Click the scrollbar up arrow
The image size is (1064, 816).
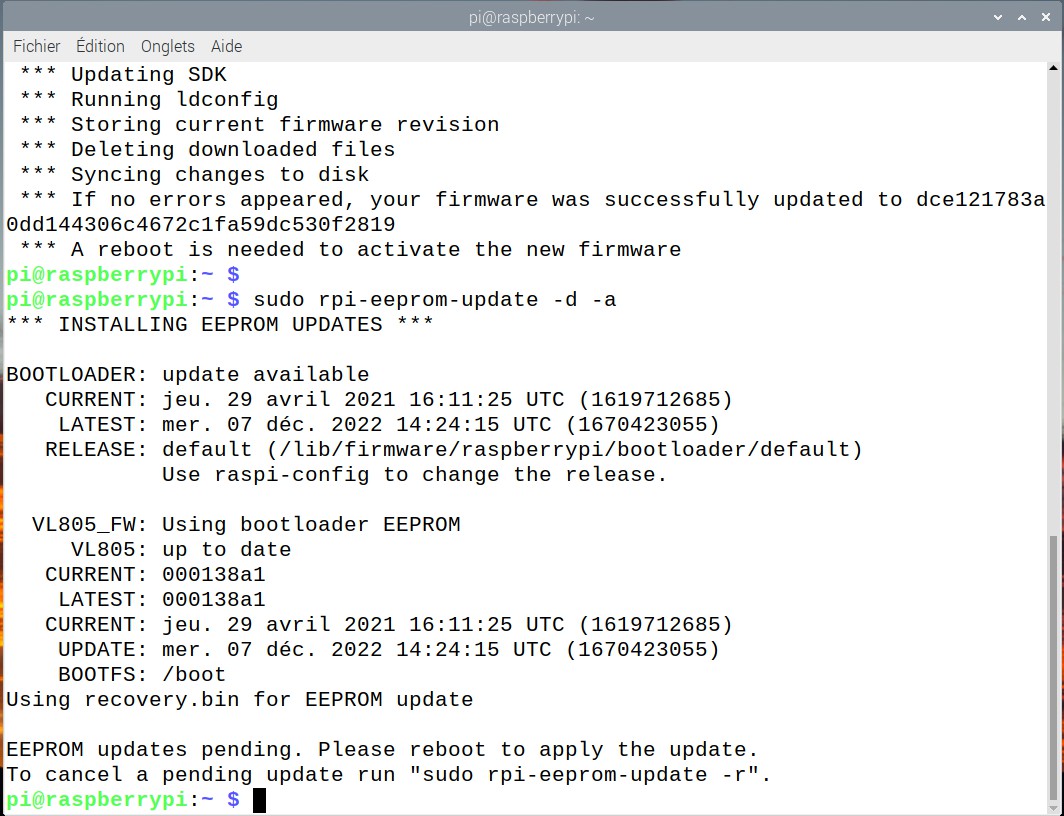tap(1053, 69)
